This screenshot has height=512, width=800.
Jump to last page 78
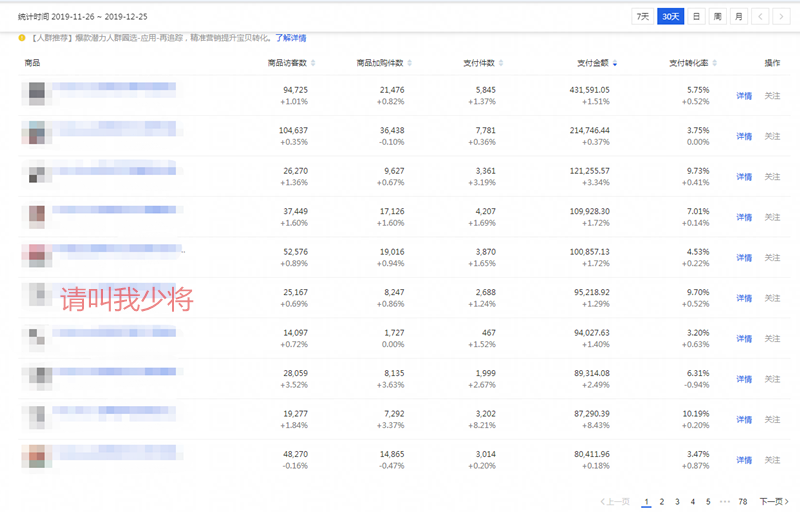[743, 501]
